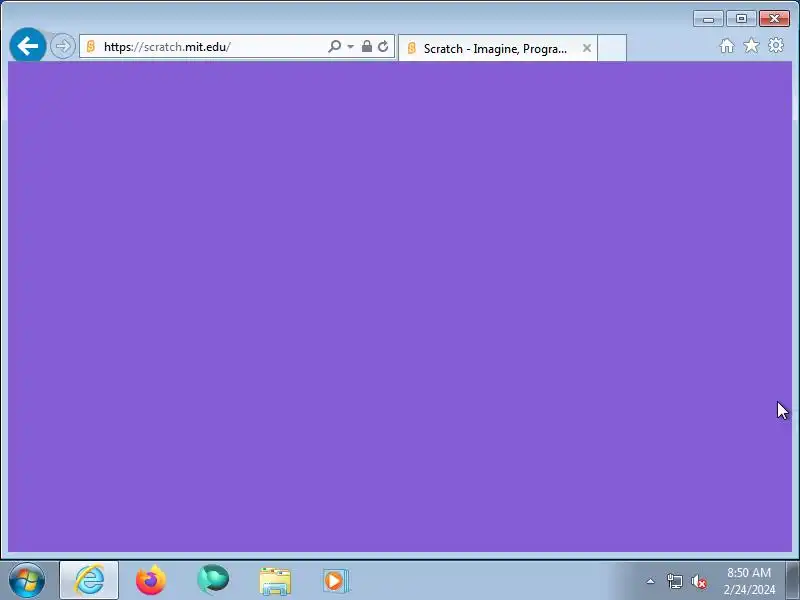Open a new blank tab
The width and height of the screenshot is (800, 600).
tap(612, 48)
